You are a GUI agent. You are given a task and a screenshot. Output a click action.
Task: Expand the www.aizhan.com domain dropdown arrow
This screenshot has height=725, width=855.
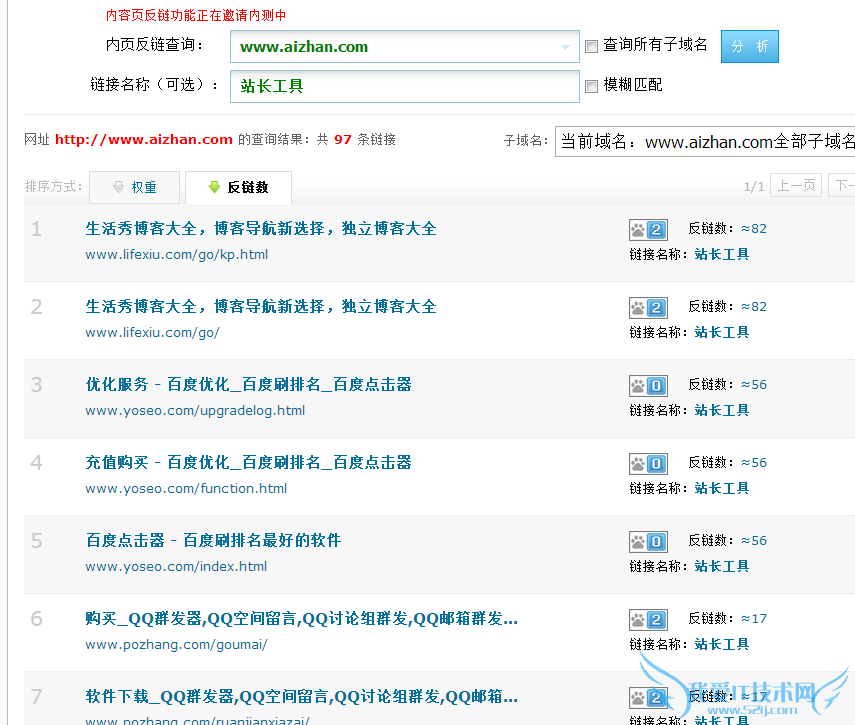[567, 47]
